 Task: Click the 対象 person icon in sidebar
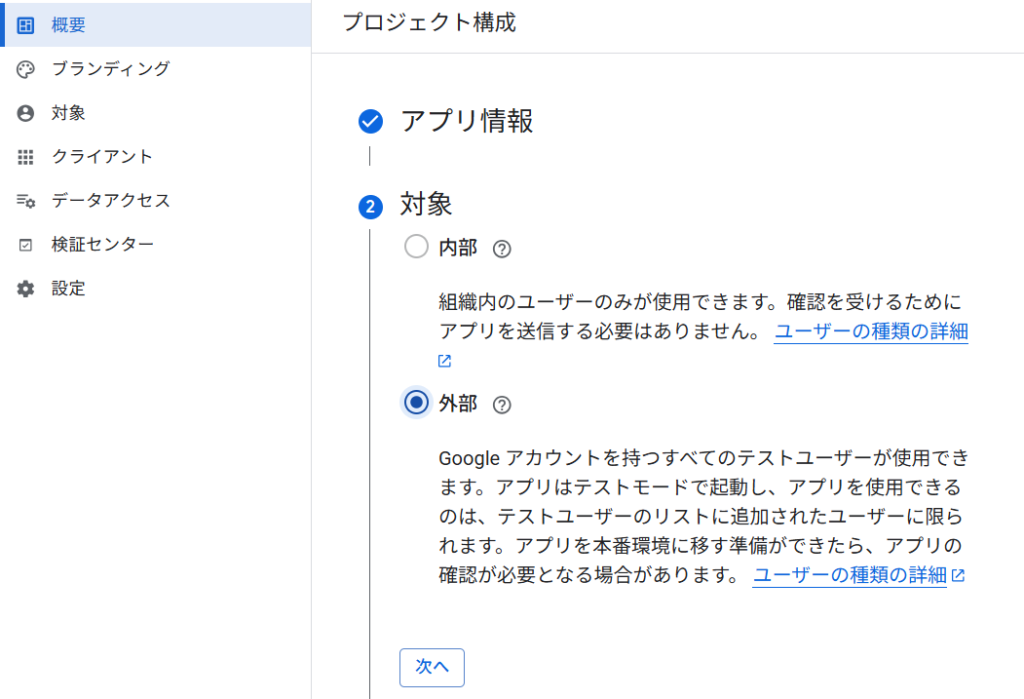coord(26,113)
